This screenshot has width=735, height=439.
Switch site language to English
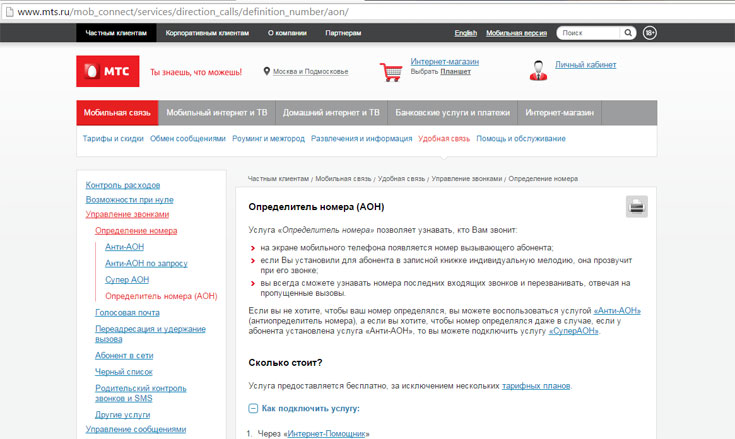(465, 33)
